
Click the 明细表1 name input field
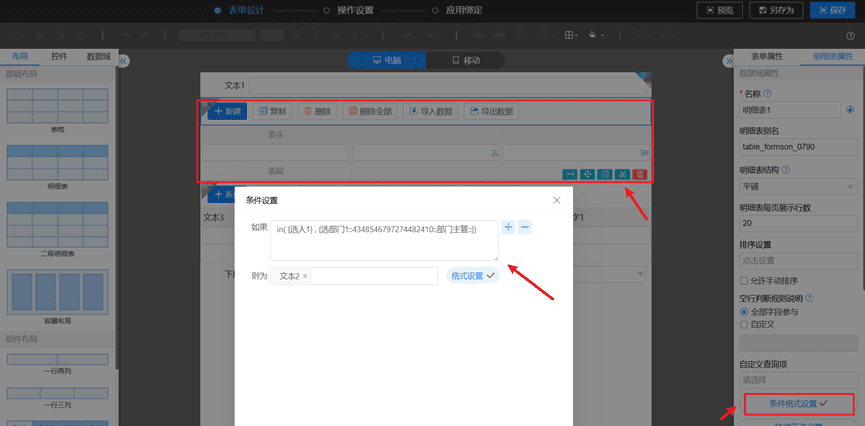pos(790,110)
